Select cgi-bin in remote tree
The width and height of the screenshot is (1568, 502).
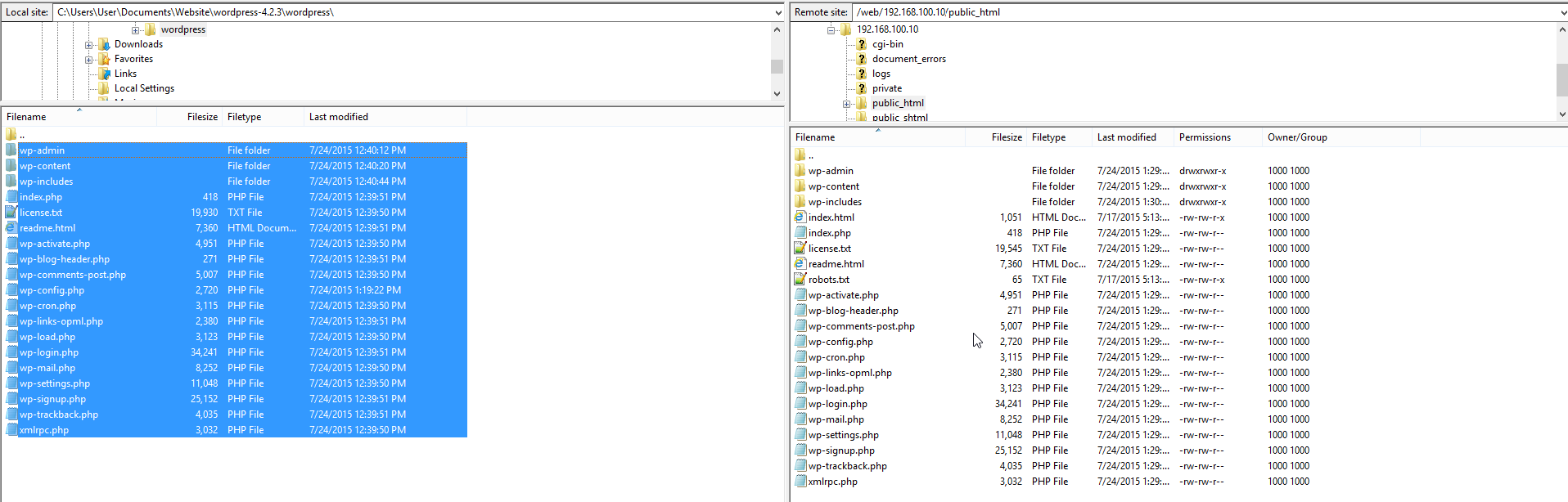click(888, 44)
